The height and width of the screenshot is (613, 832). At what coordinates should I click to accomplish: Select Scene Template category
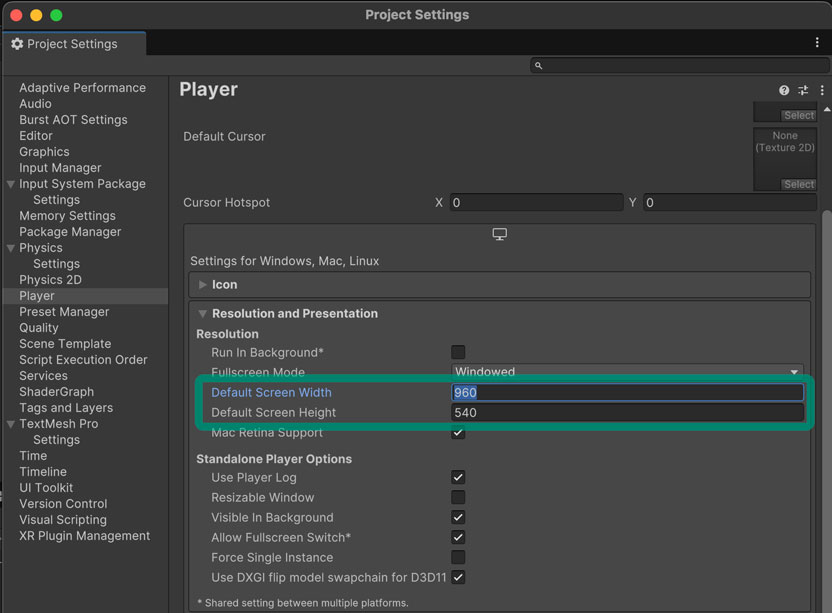(65, 343)
